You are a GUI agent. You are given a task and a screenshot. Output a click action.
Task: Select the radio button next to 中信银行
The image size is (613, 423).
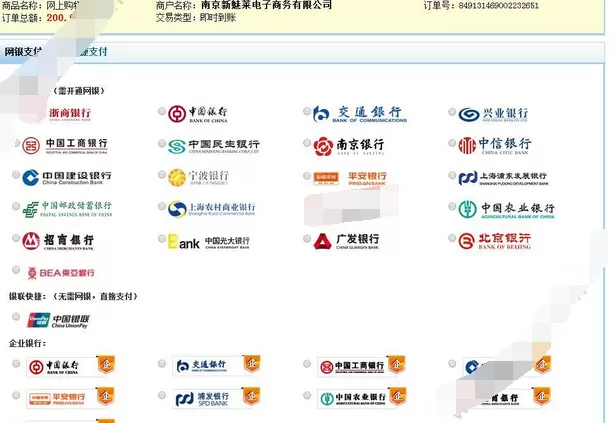[452, 143]
